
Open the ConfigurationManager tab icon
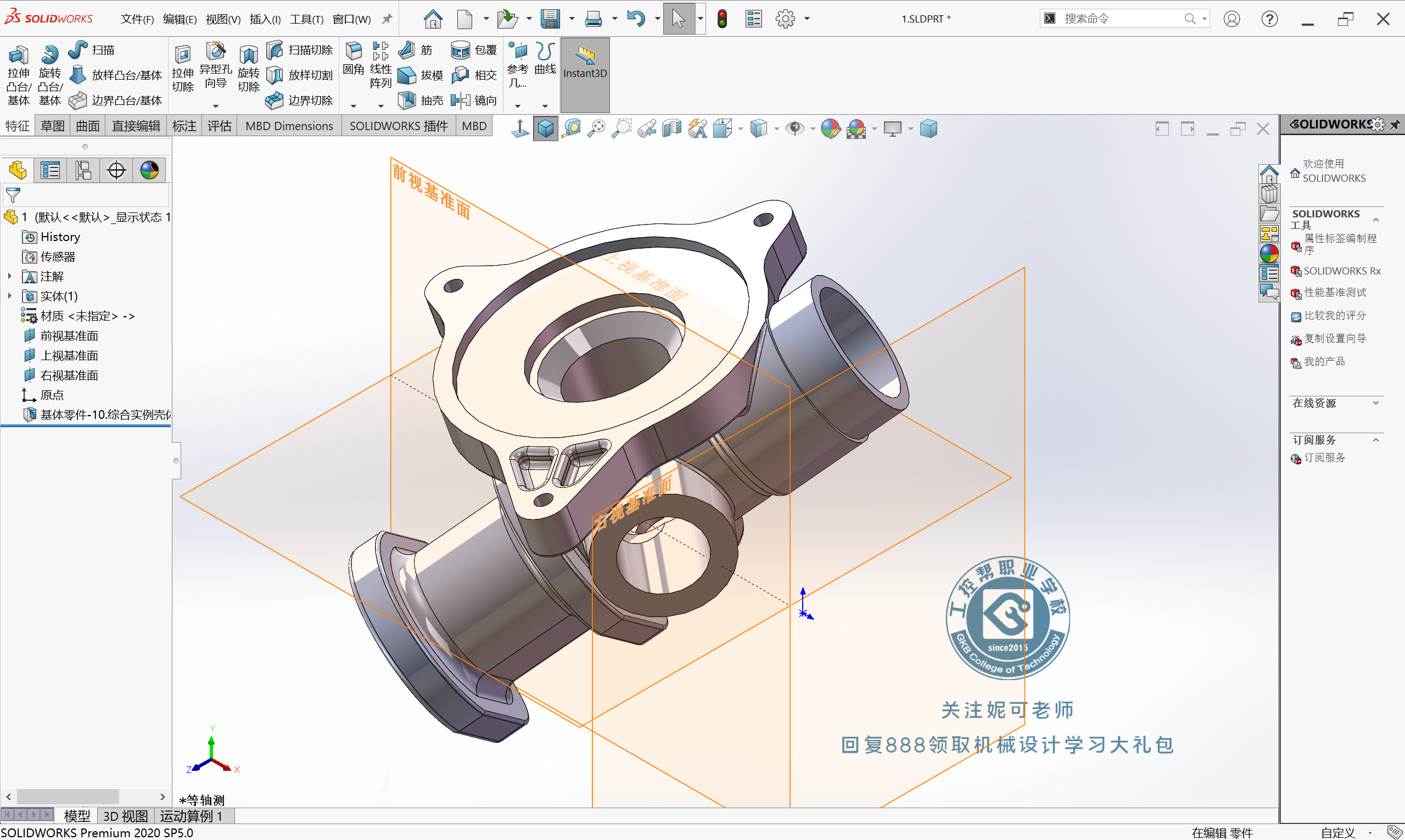83,170
